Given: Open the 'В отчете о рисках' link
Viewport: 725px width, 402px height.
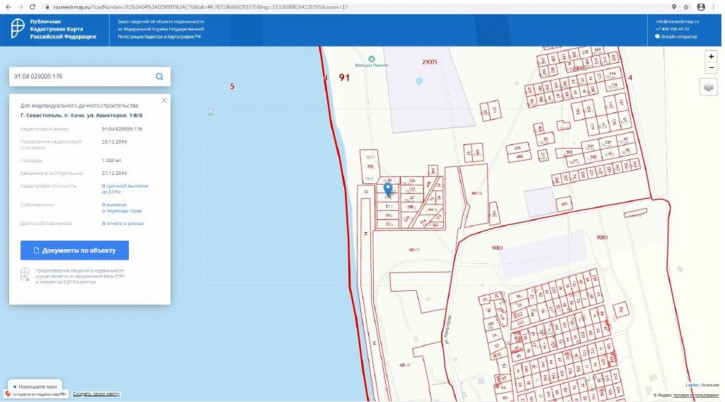Looking at the screenshot, I should point(122,223).
